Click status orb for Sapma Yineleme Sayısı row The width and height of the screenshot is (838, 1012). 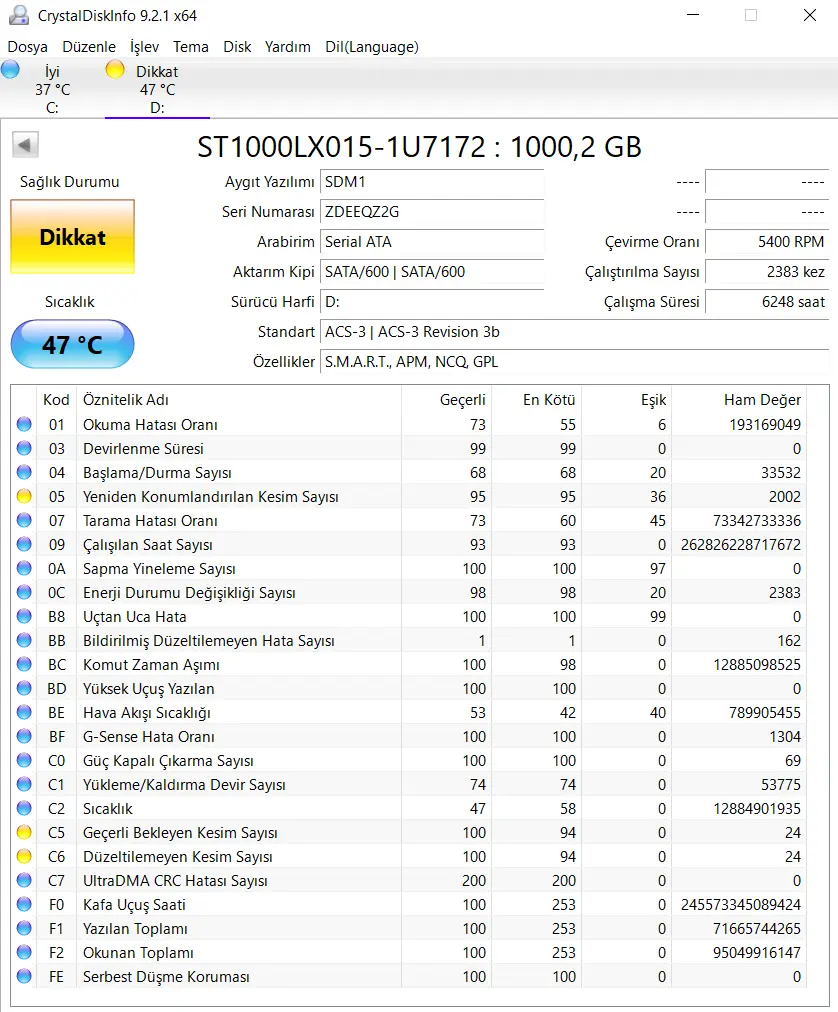click(24, 568)
